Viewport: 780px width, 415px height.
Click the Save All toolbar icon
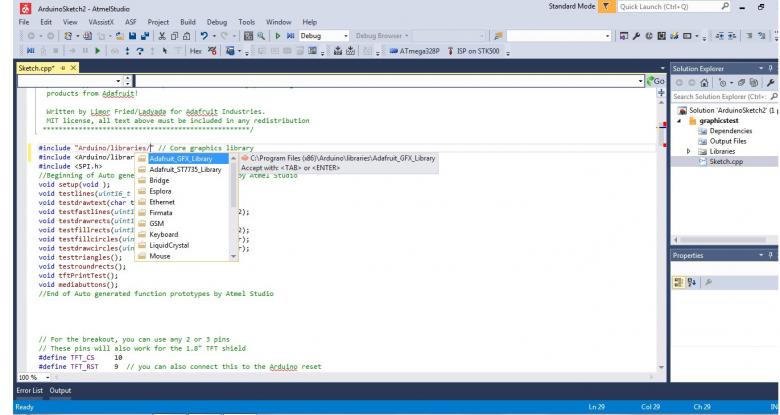[146, 36]
